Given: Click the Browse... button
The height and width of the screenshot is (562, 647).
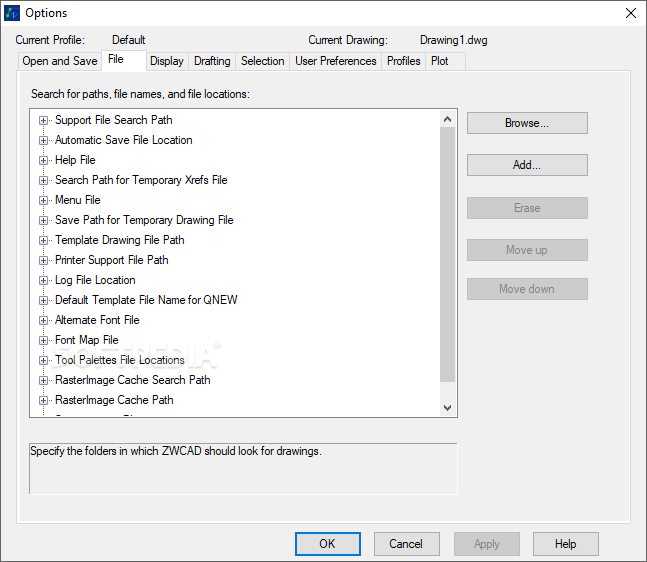Looking at the screenshot, I should click(527, 123).
